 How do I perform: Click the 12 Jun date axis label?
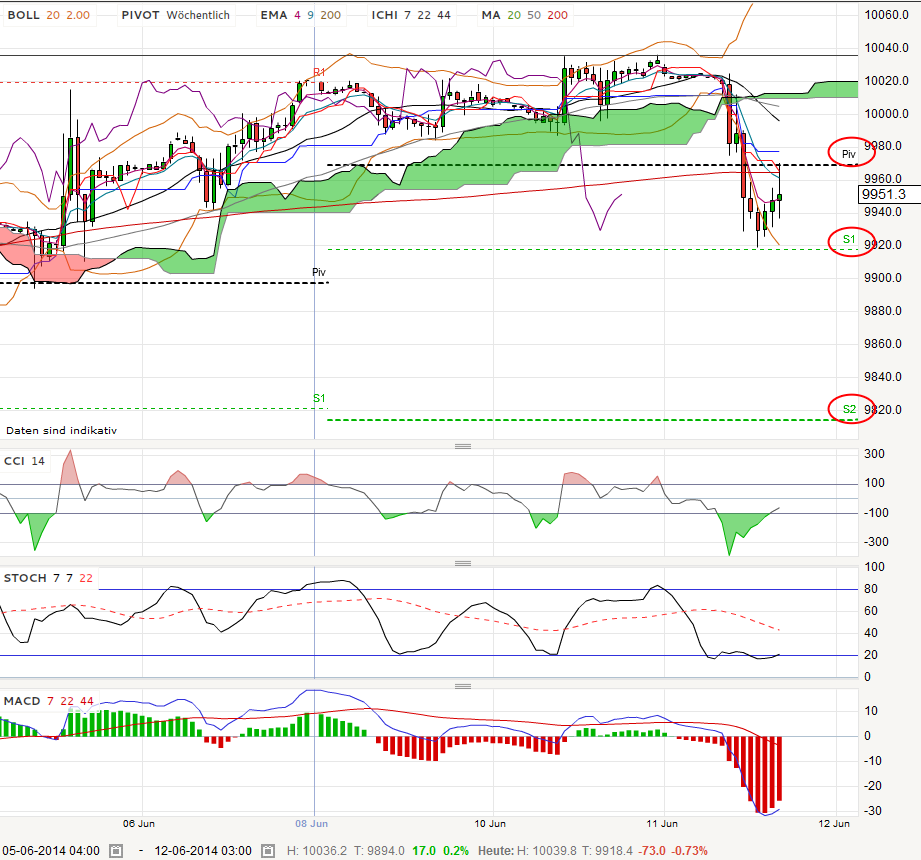(x=834, y=824)
